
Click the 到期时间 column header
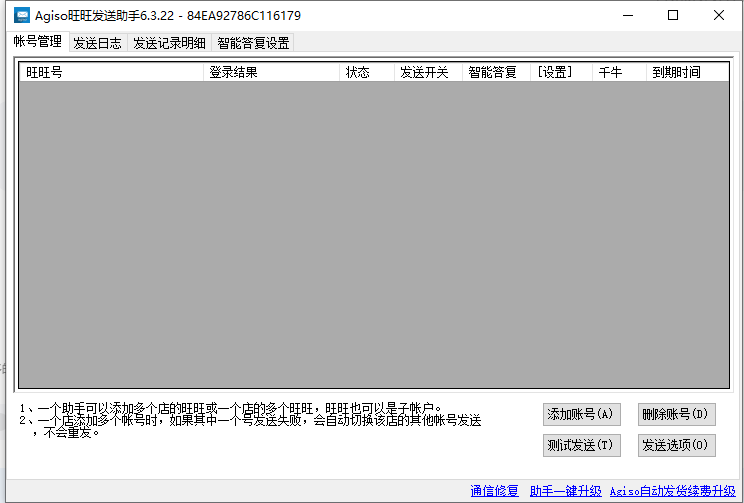click(688, 72)
